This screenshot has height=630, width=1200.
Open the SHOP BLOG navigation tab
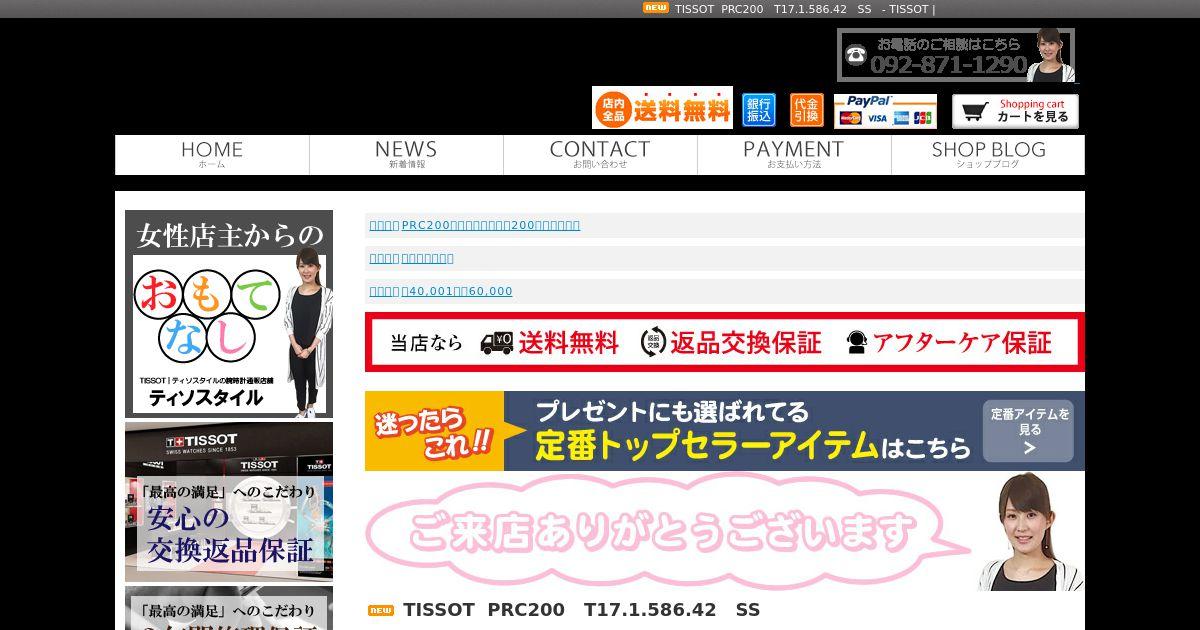pyautogui.click(x=988, y=155)
